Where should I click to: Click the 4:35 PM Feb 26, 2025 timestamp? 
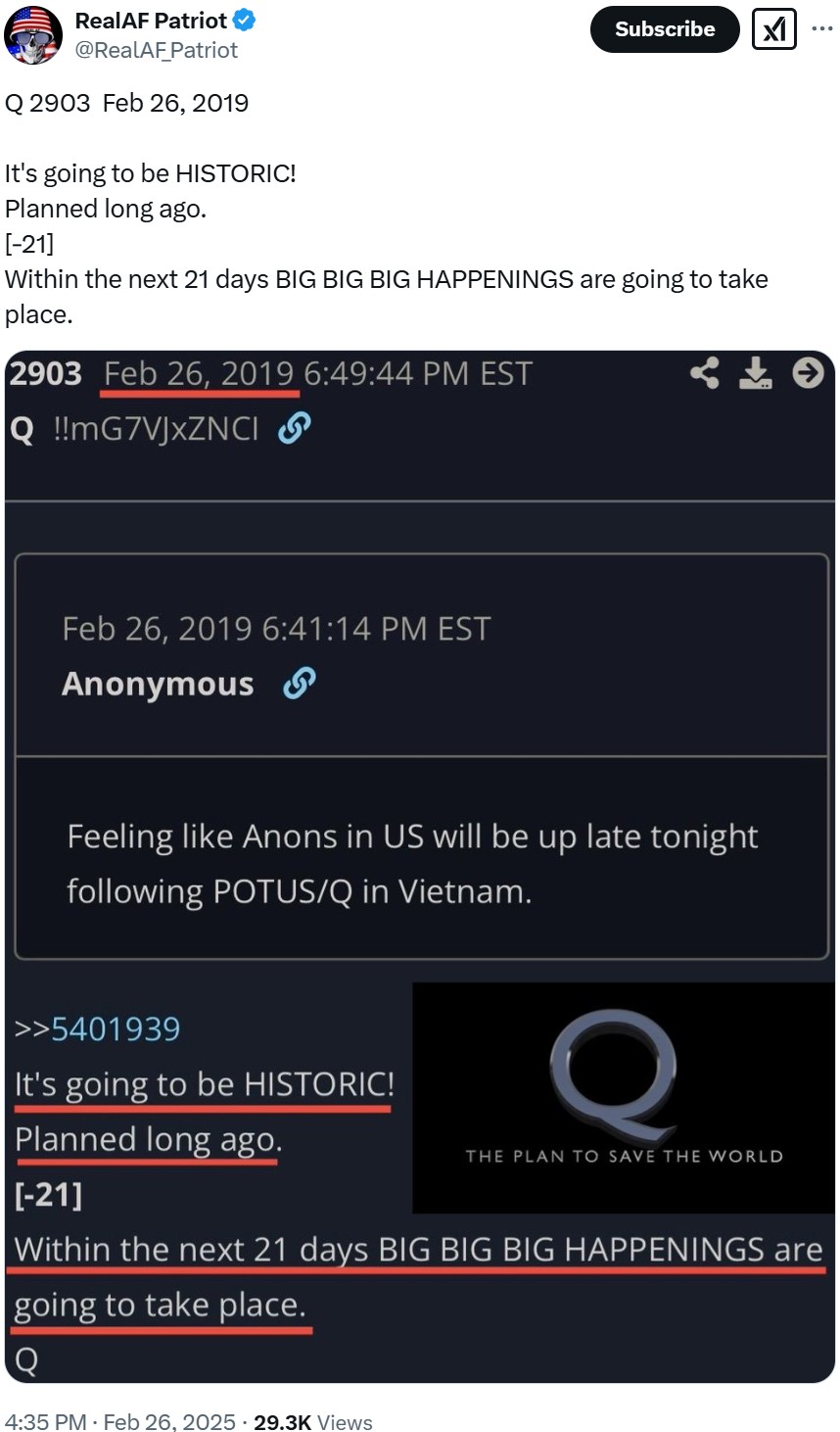coord(120,1421)
